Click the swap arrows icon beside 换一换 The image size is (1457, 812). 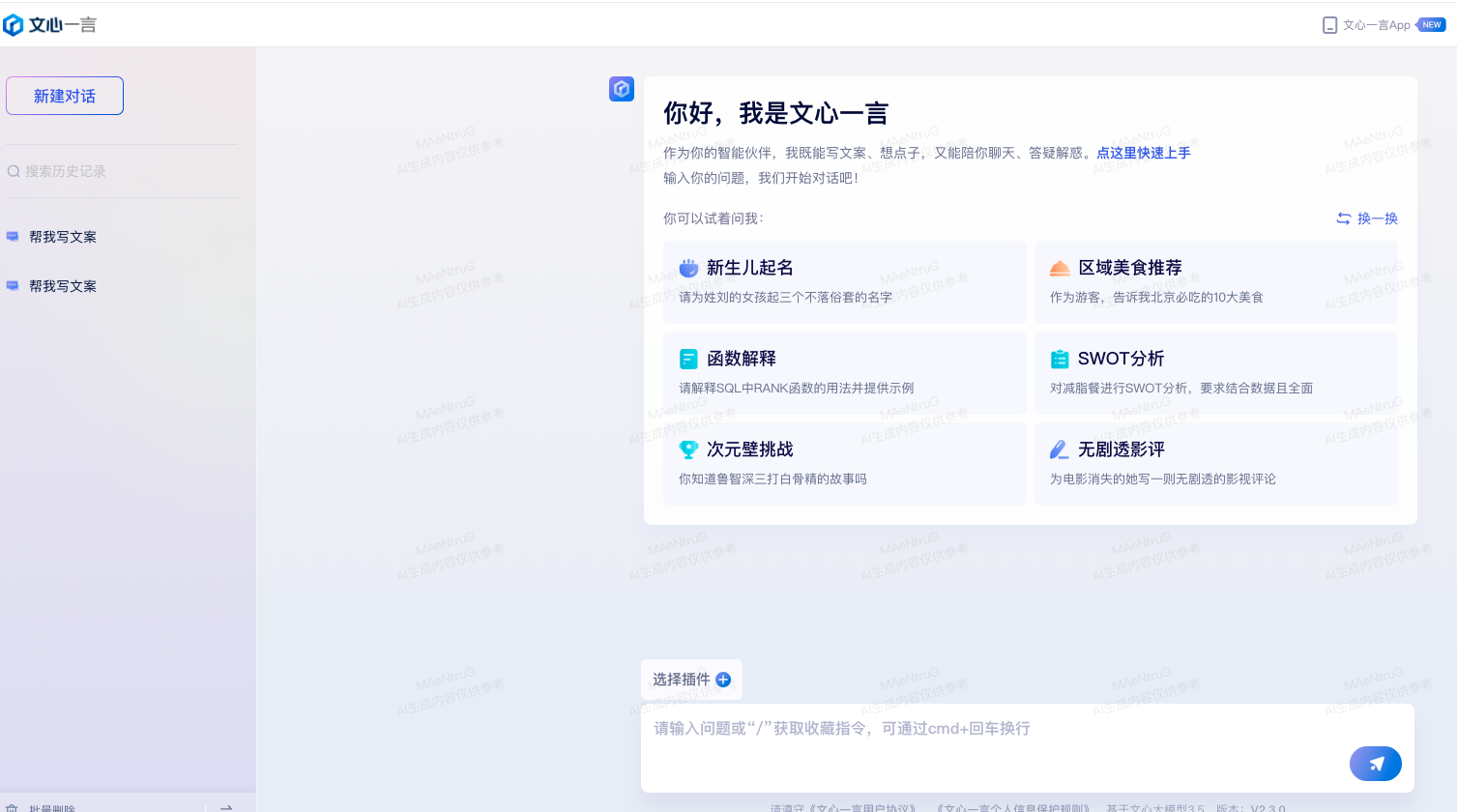tap(1344, 218)
